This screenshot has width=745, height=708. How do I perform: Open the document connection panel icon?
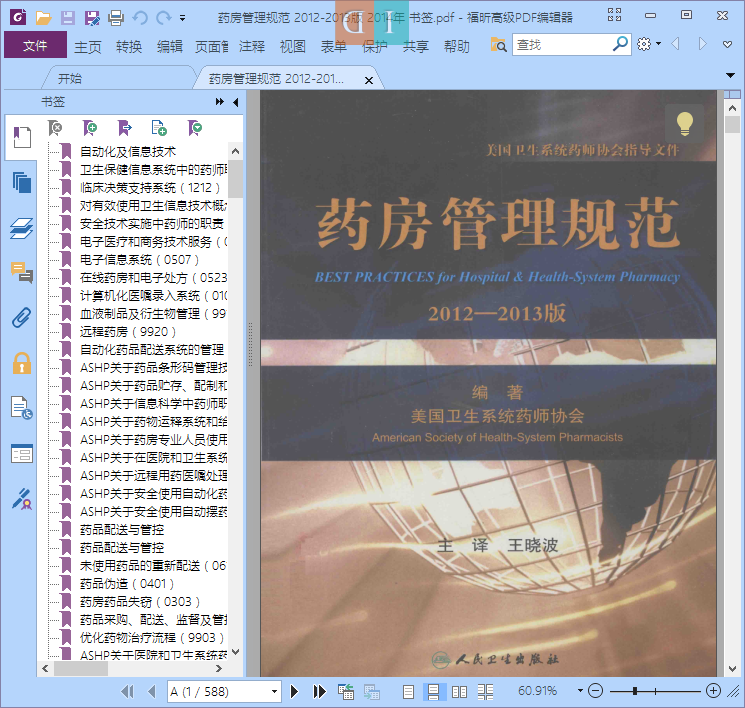21,408
